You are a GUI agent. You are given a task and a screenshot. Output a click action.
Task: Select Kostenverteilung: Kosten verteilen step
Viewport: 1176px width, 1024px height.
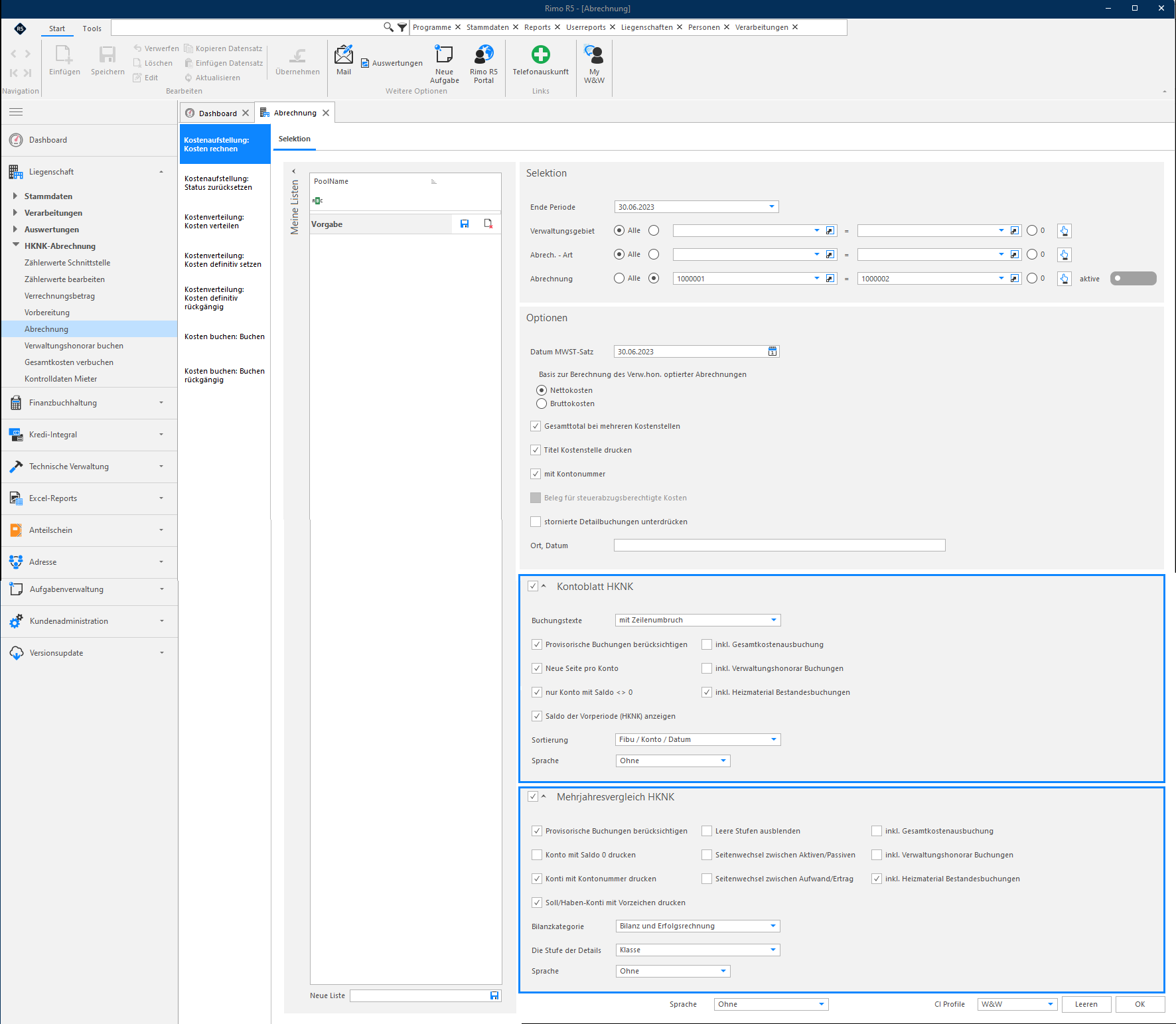[224, 222]
